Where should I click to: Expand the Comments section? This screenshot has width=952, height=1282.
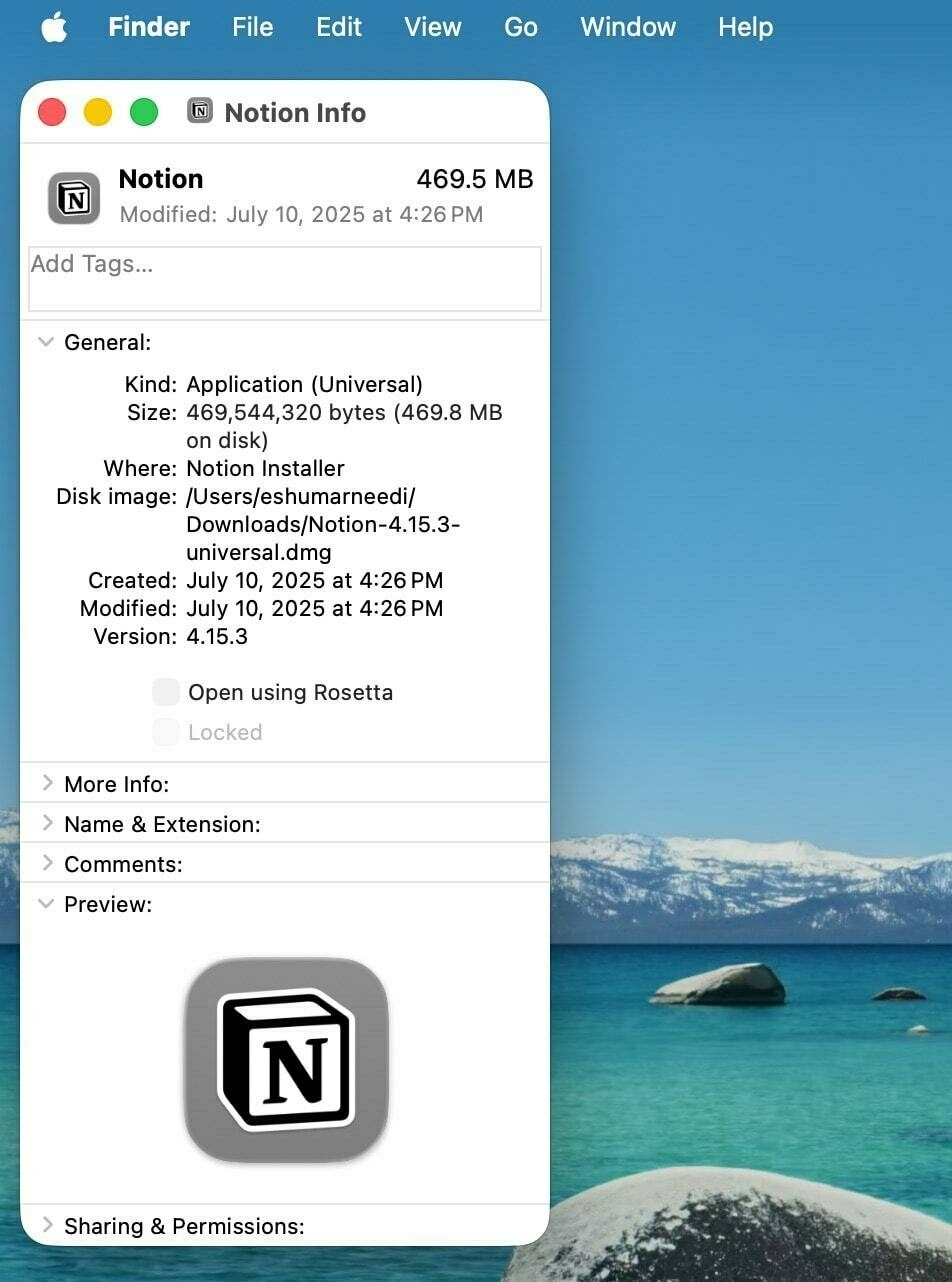(x=46, y=863)
